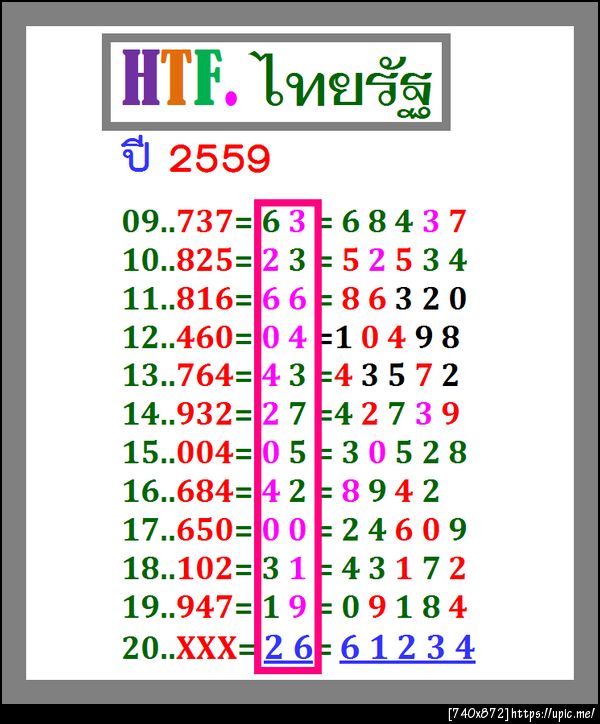
Task: Click boxed pair 6 3 in row 09
Action: [285, 221]
